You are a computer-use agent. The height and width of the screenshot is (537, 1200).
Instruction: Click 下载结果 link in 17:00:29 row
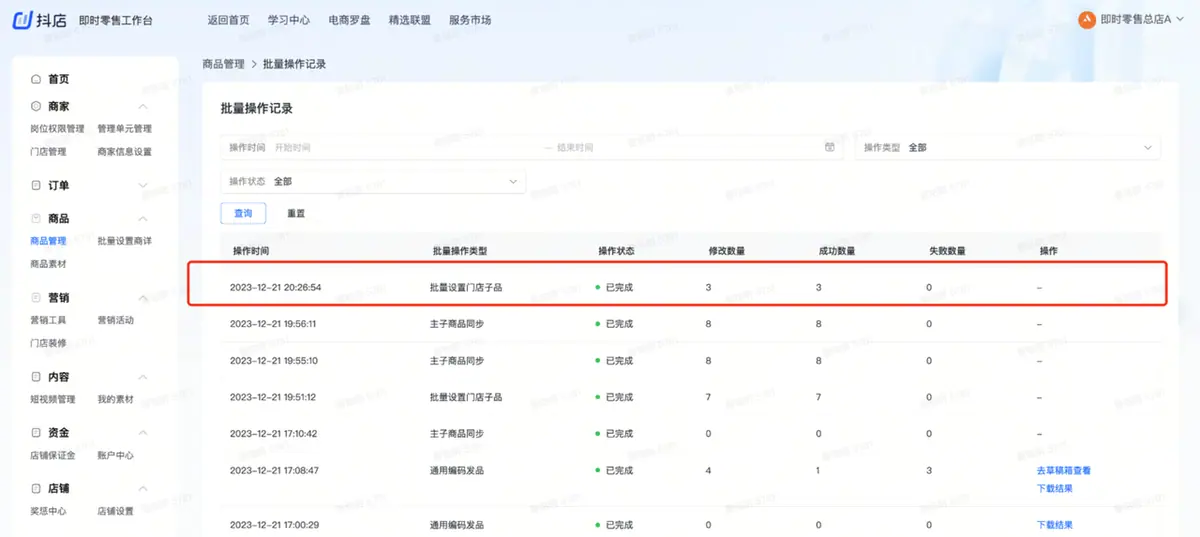click(1055, 525)
